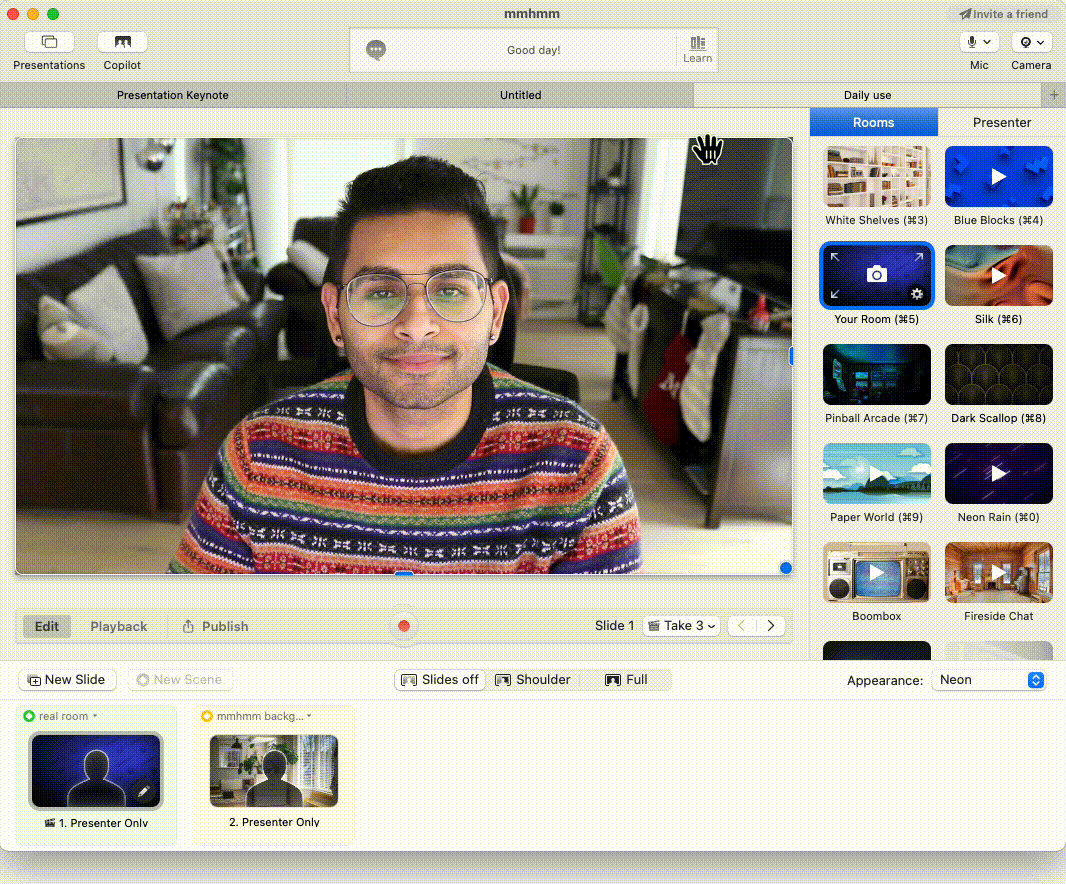
Task: Switch to the Rooms tab
Action: 874,122
